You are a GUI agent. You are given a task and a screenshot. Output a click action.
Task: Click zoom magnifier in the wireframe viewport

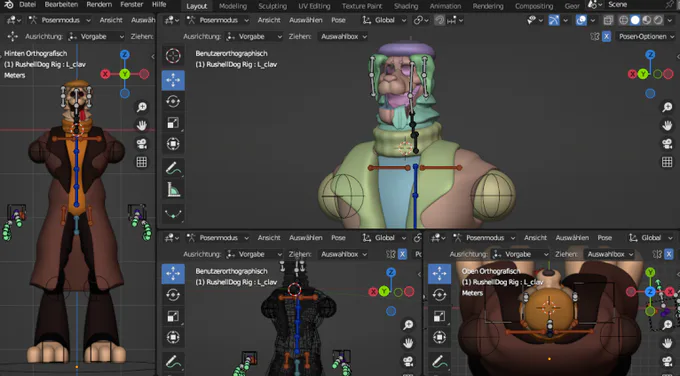[x=408, y=324]
